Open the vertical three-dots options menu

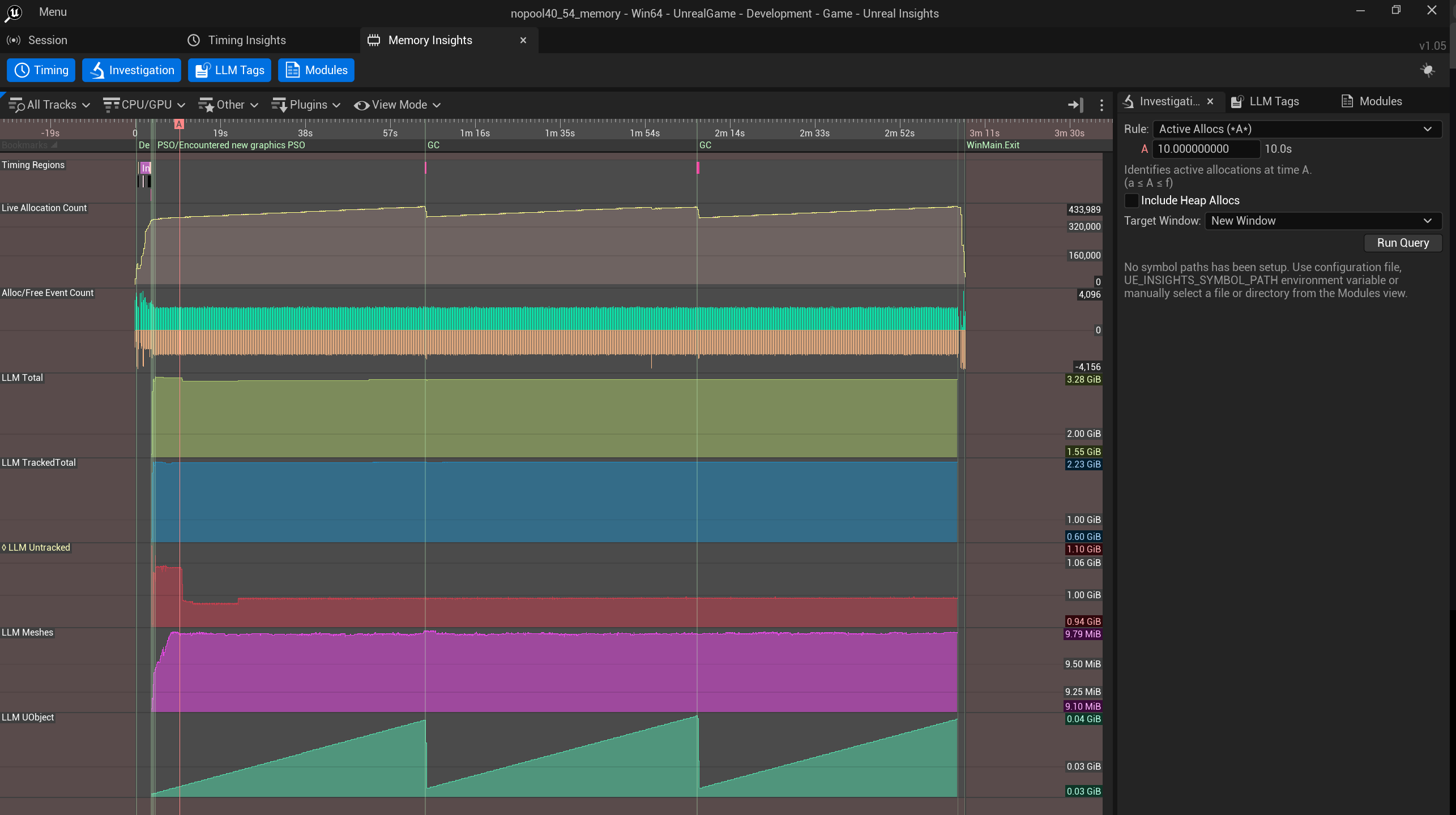coord(1101,105)
